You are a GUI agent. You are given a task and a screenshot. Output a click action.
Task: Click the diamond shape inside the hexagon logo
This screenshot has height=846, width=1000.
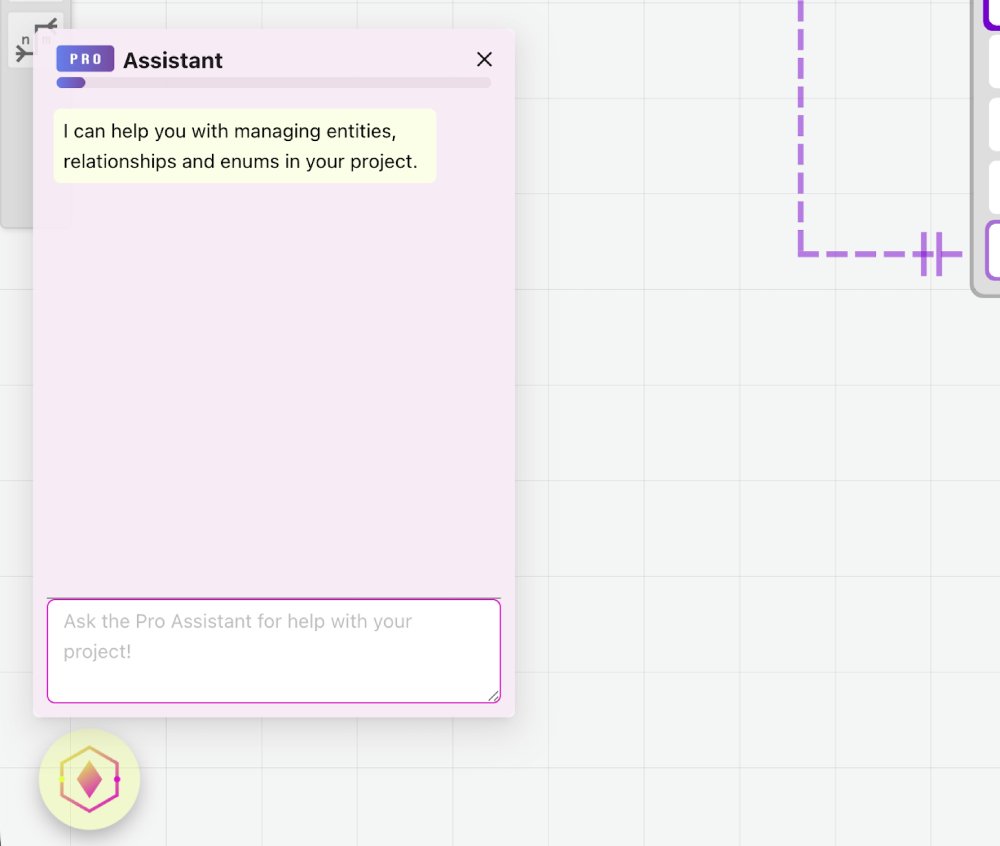tap(89, 778)
